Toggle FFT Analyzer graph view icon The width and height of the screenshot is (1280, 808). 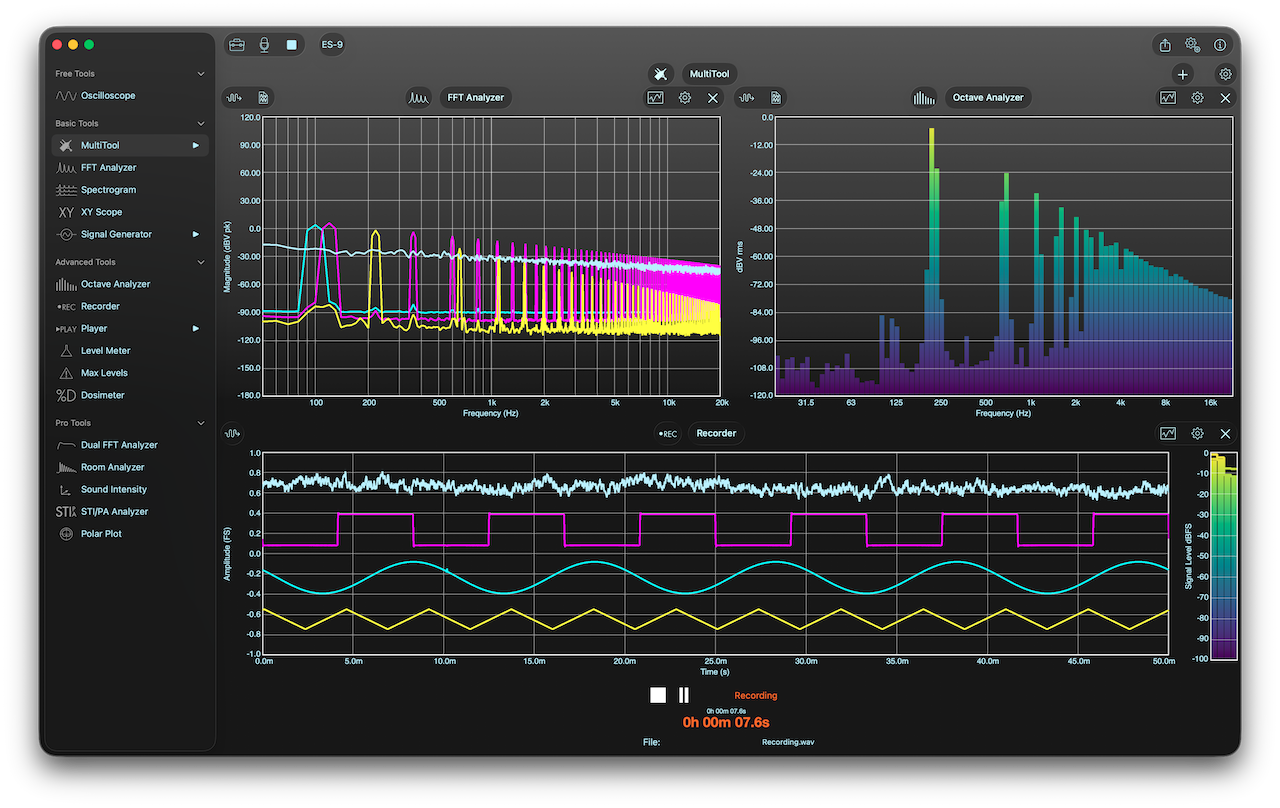coord(655,98)
